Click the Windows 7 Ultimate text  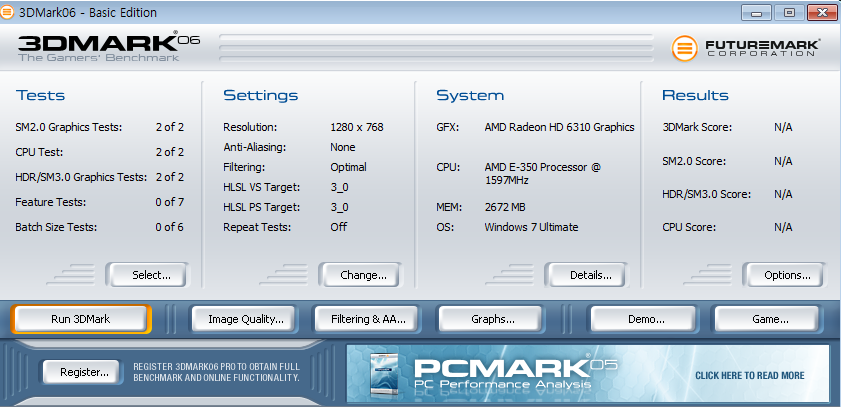tap(531, 227)
